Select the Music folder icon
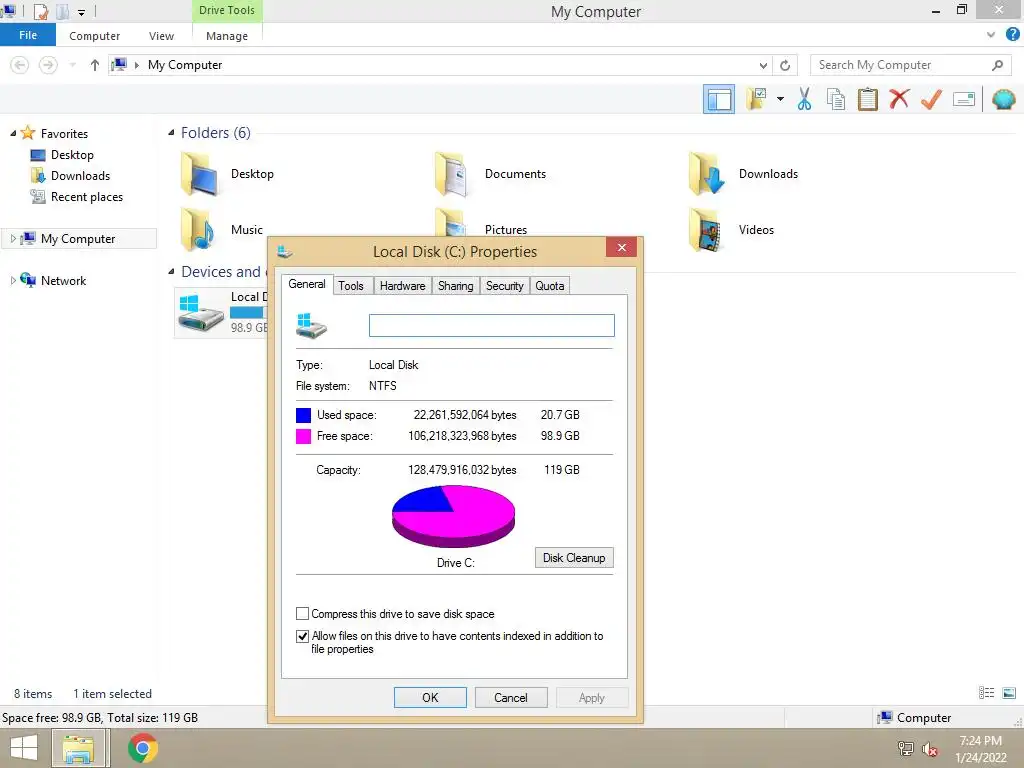This screenshot has height=768, width=1024. click(198, 229)
